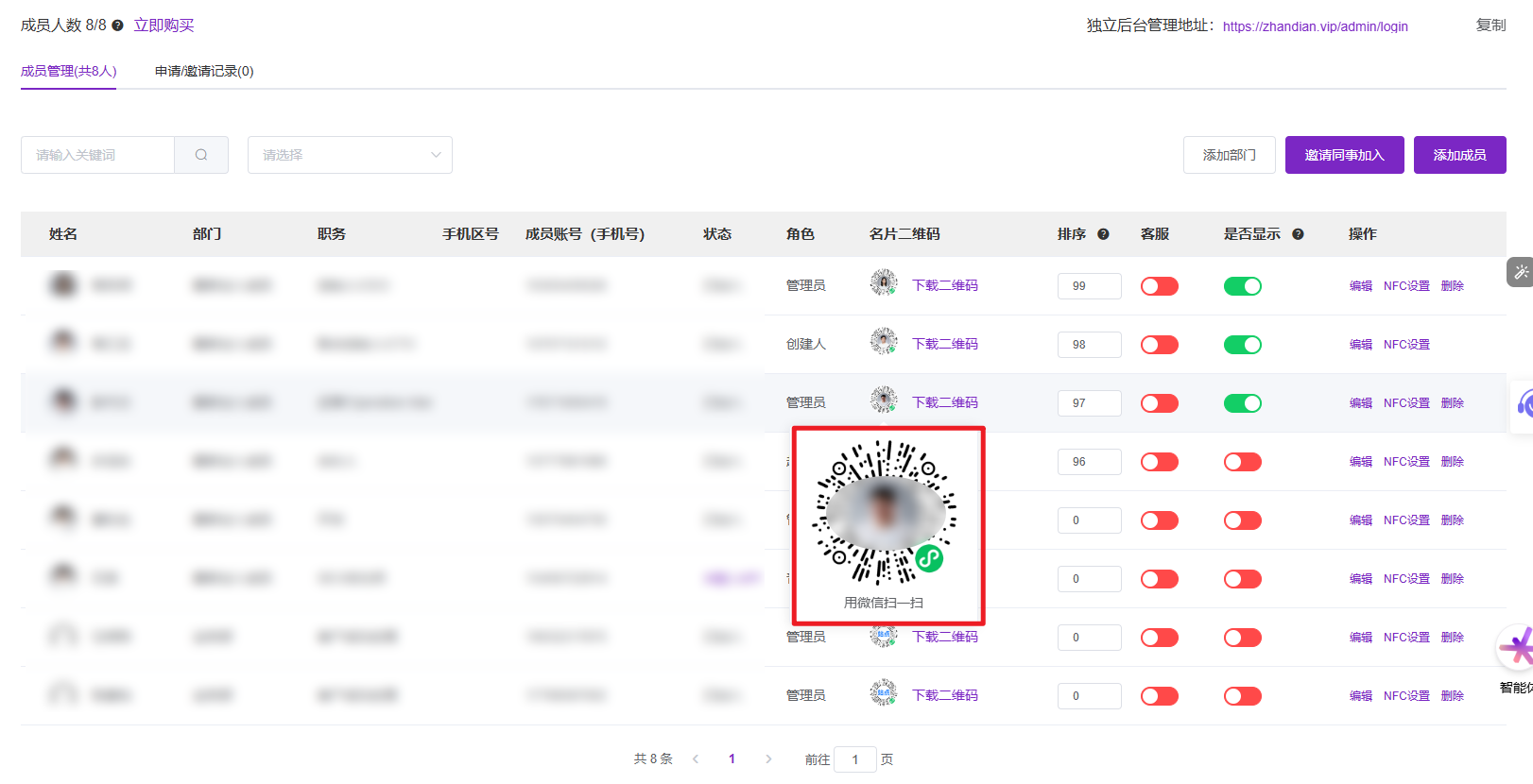This screenshot has height=784, width=1533.
Task: Click 删除 in the sort 96 row
Action: pyautogui.click(x=1453, y=462)
